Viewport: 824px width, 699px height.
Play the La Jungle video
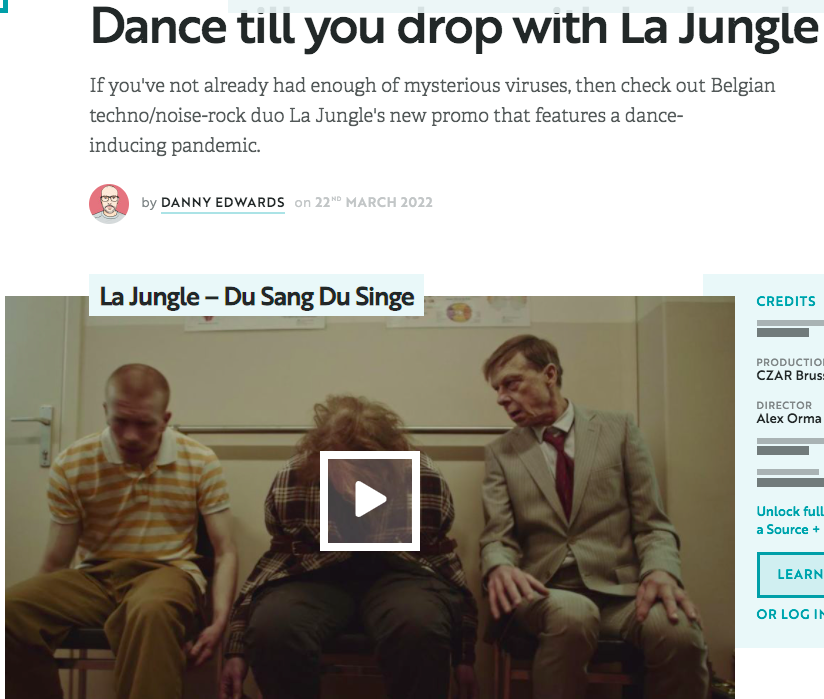370,500
